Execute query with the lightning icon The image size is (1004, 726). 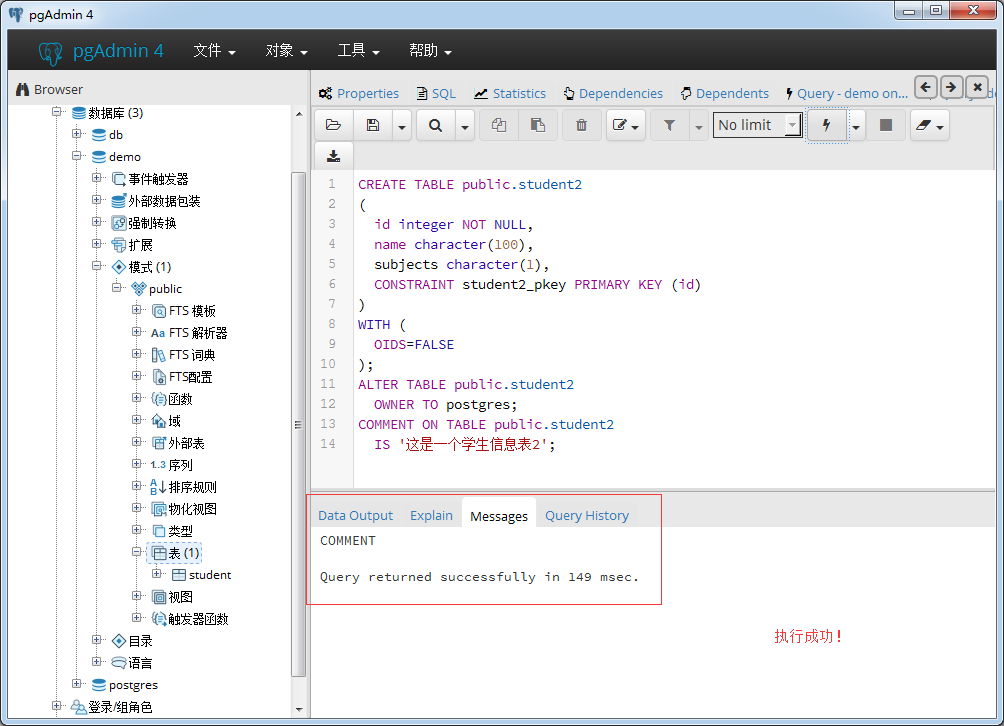point(827,125)
